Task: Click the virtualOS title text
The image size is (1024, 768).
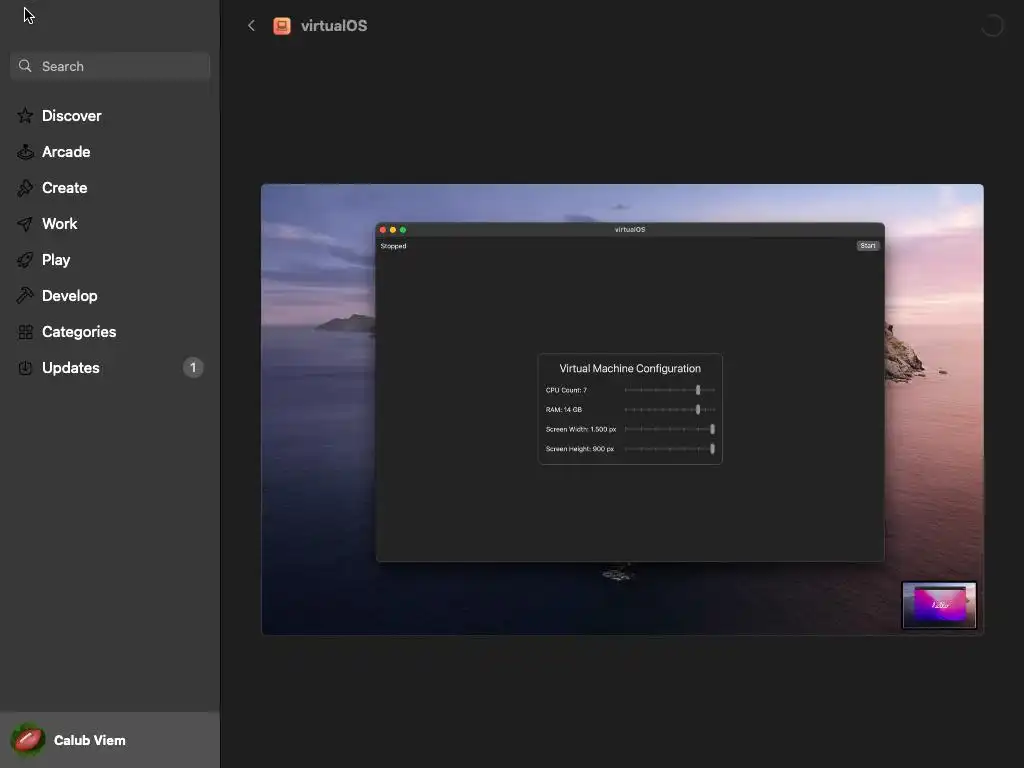Action: click(x=334, y=25)
